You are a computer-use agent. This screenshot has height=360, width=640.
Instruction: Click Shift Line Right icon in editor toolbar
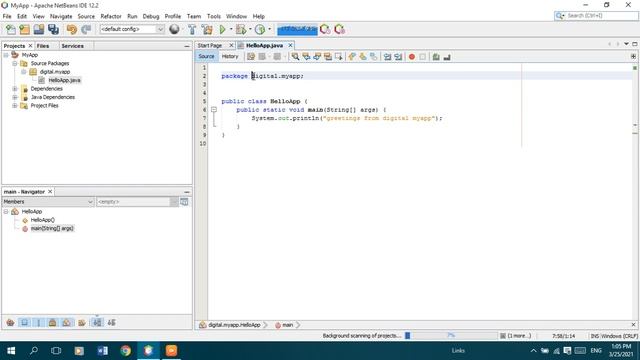point(398,57)
